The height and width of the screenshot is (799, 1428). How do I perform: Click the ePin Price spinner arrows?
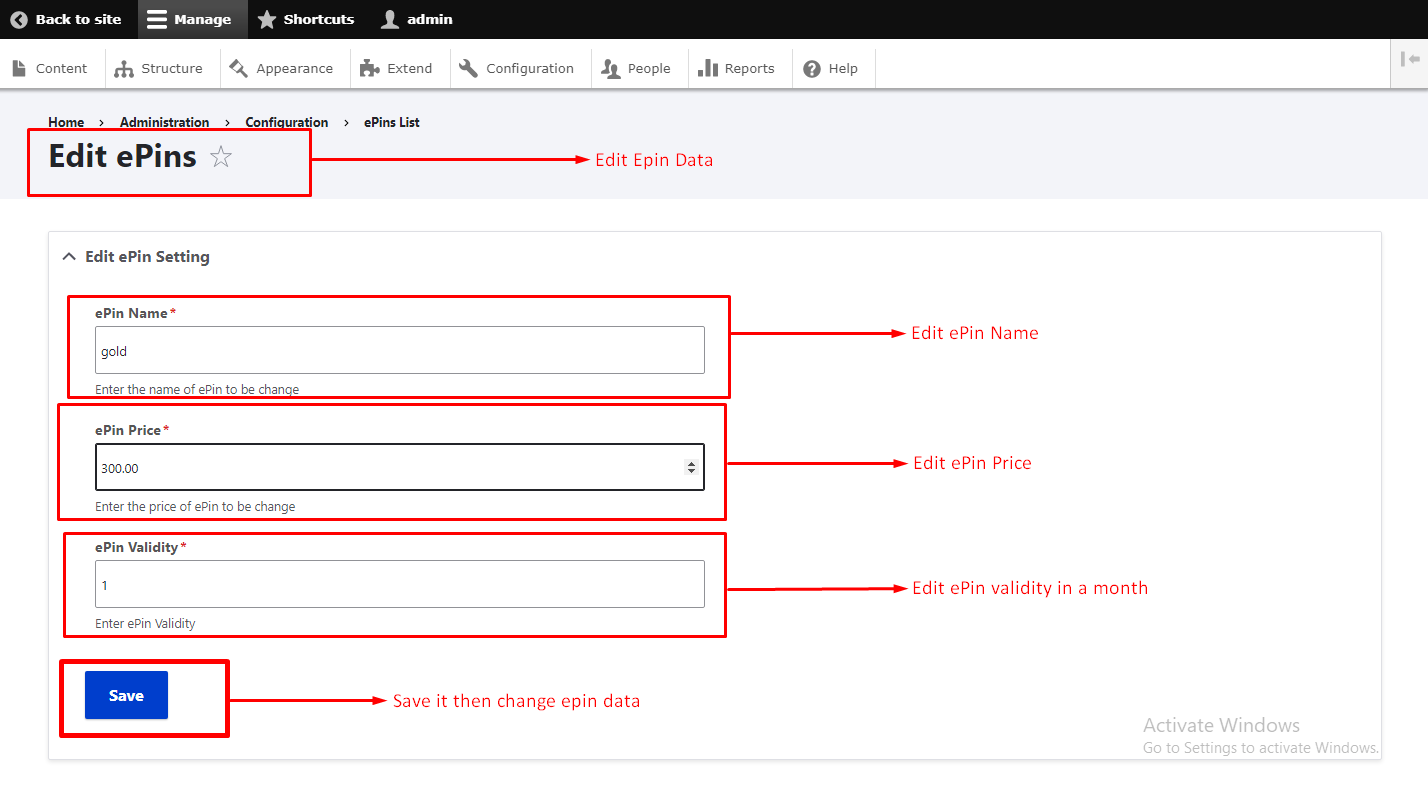click(x=691, y=467)
